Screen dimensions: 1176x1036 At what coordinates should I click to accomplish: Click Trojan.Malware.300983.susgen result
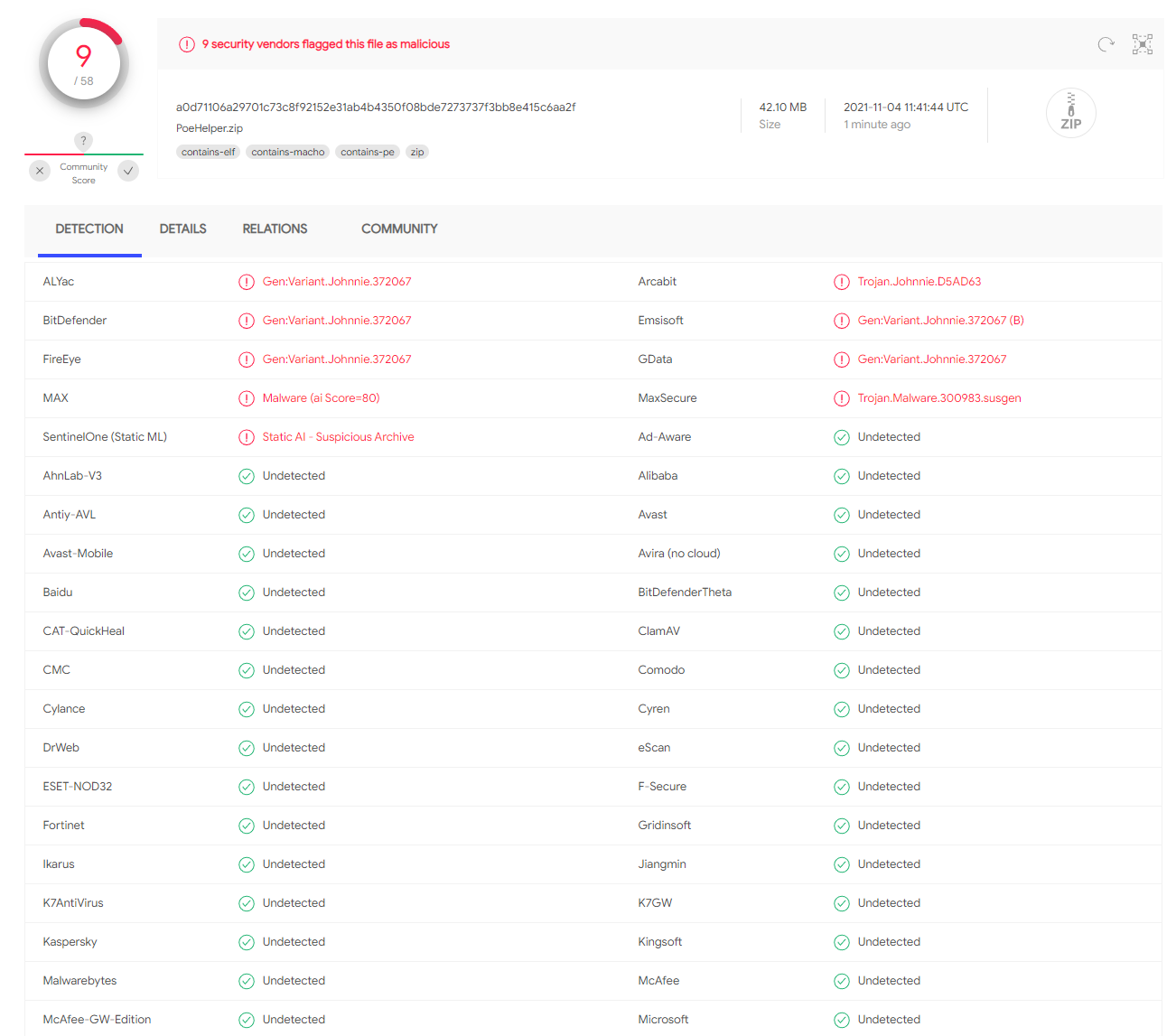point(939,398)
